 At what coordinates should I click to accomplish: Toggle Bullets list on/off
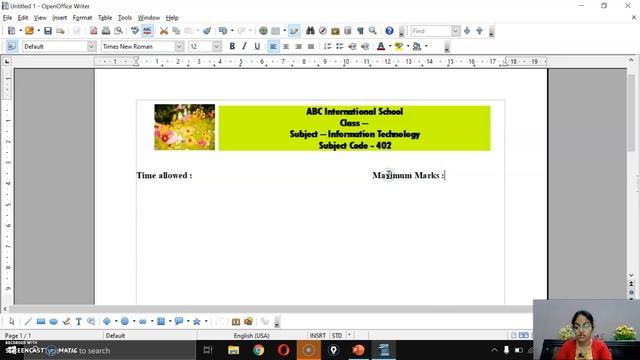pos(340,46)
